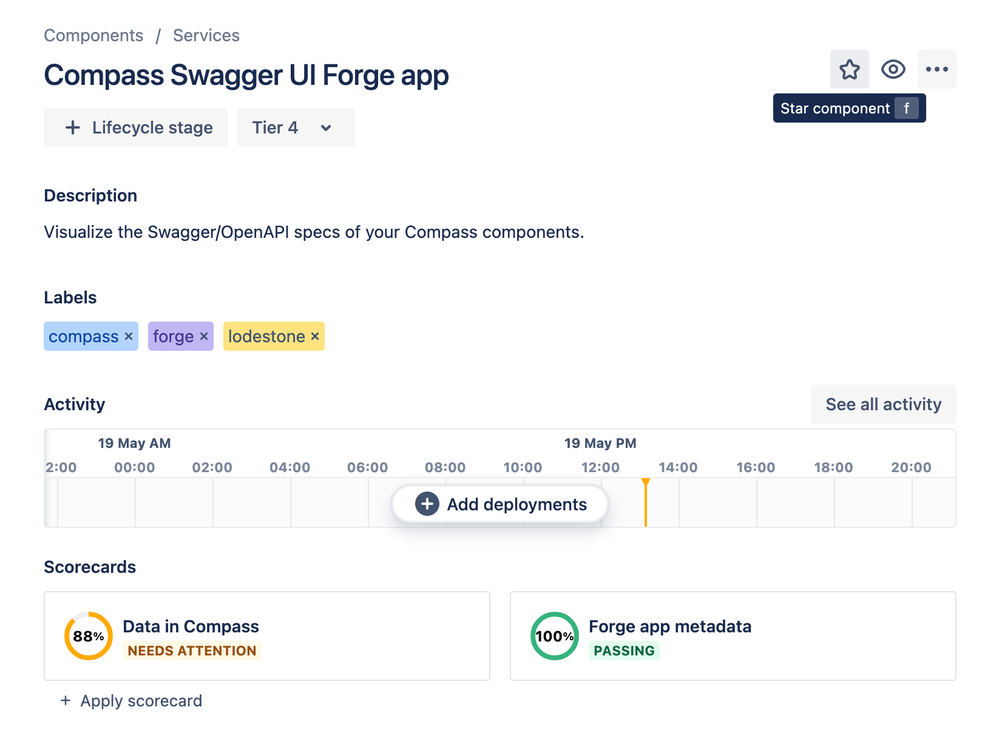
Task: Click the NEEDS ATTENTION status badge
Action: [192, 651]
